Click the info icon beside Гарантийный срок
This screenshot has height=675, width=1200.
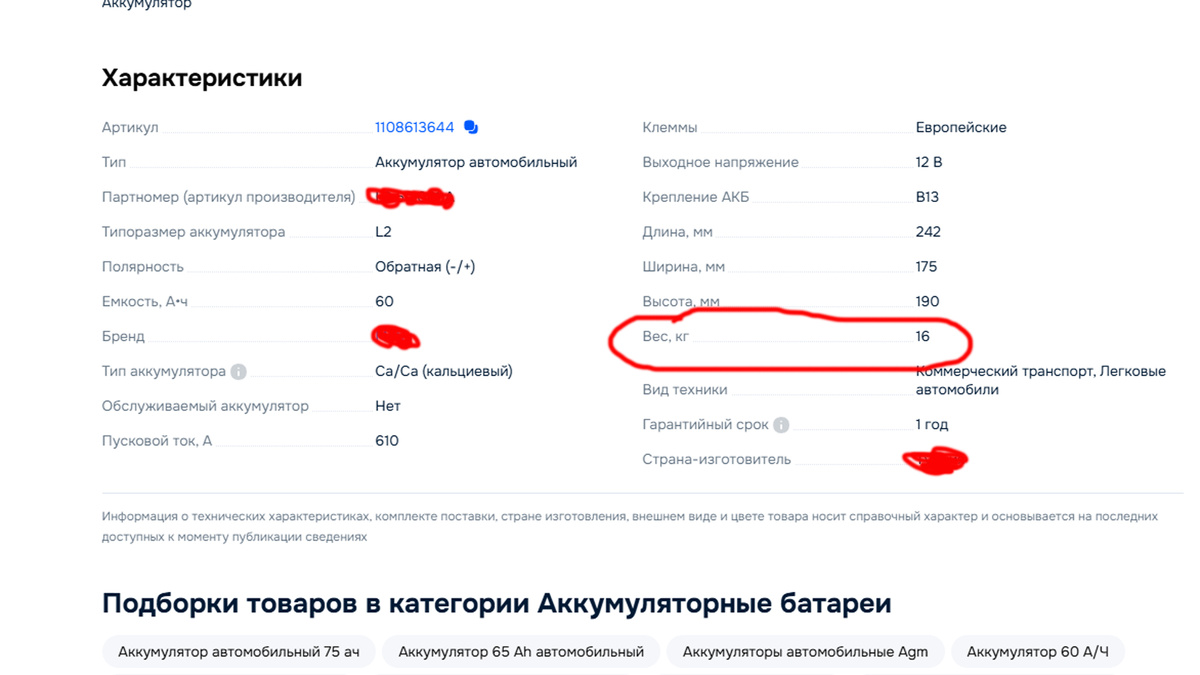781,425
